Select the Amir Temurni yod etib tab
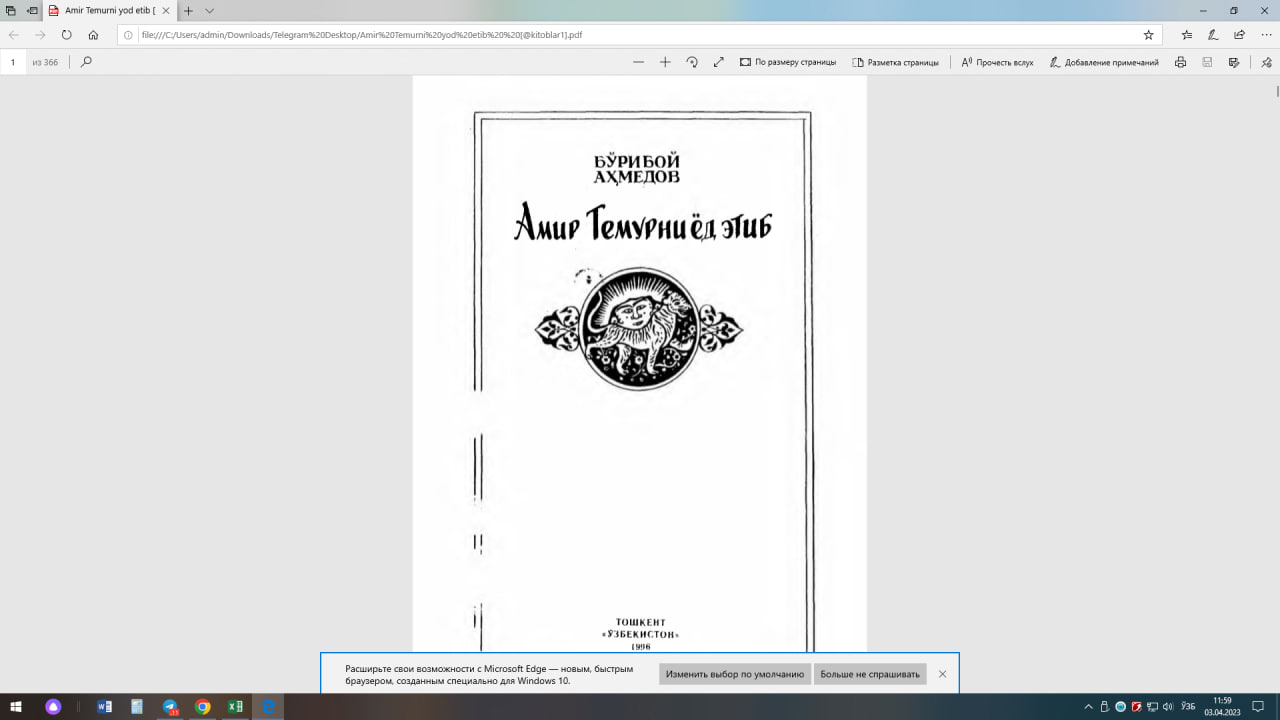1280x720 pixels. [x=109, y=10]
